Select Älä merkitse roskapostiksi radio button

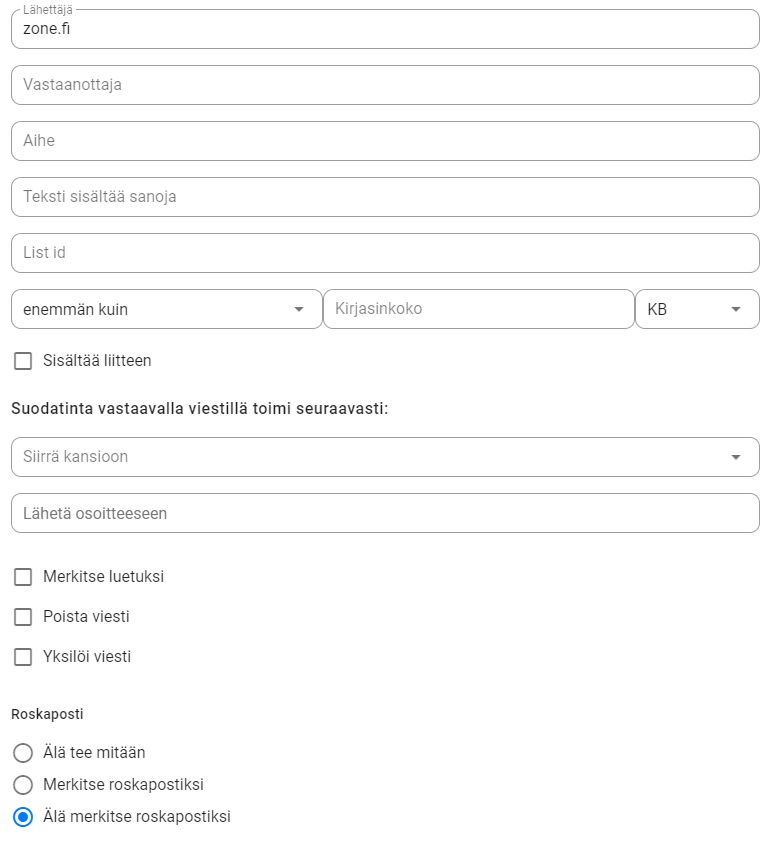point(23,817)
